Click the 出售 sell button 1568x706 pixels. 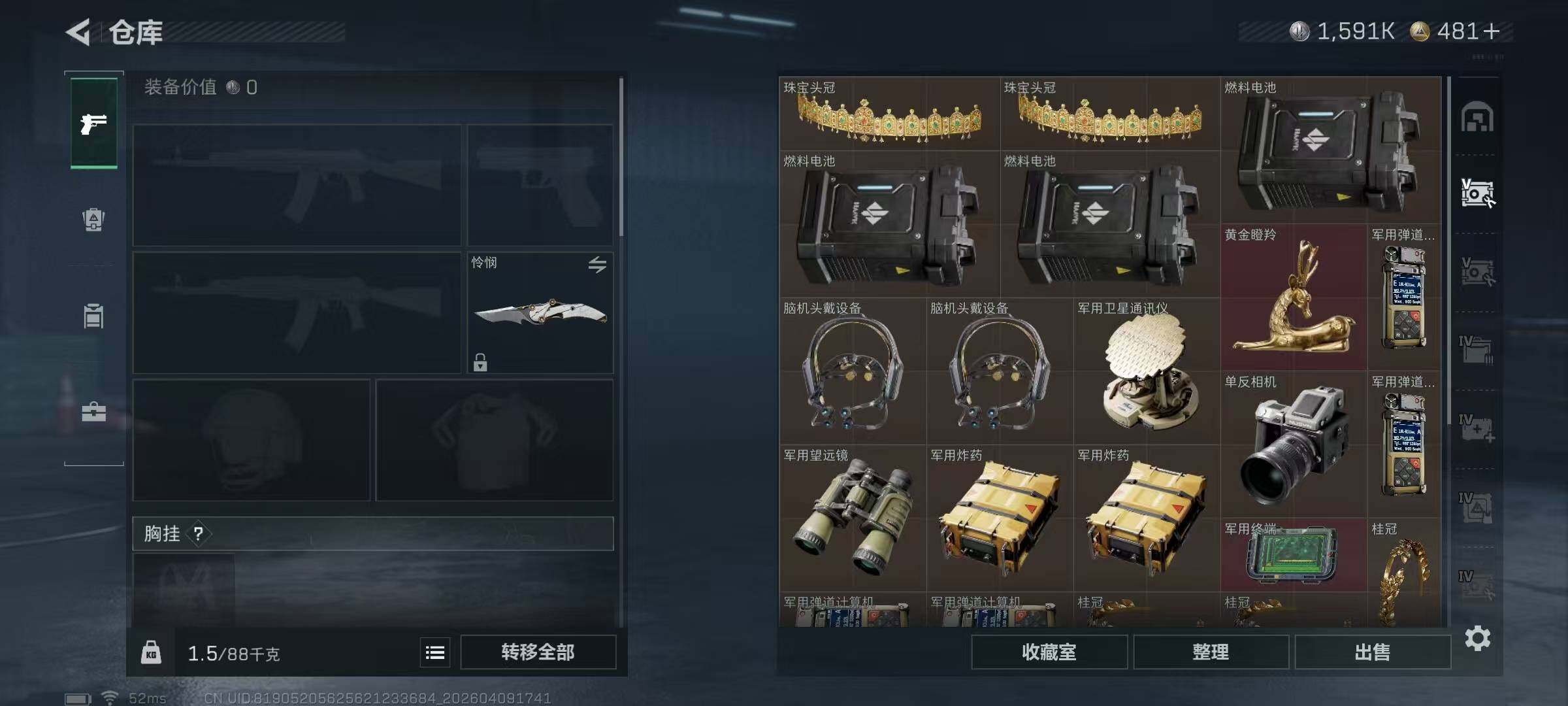coord(1373,652)
